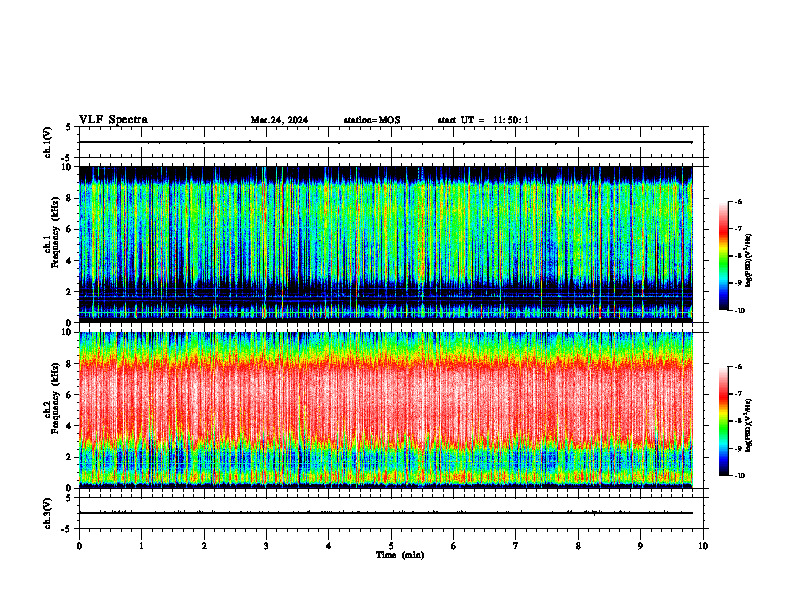The height and width of the screenshot is (612, 792).
Task: Click time axis tick label "5"
Action: coord(391,546)
